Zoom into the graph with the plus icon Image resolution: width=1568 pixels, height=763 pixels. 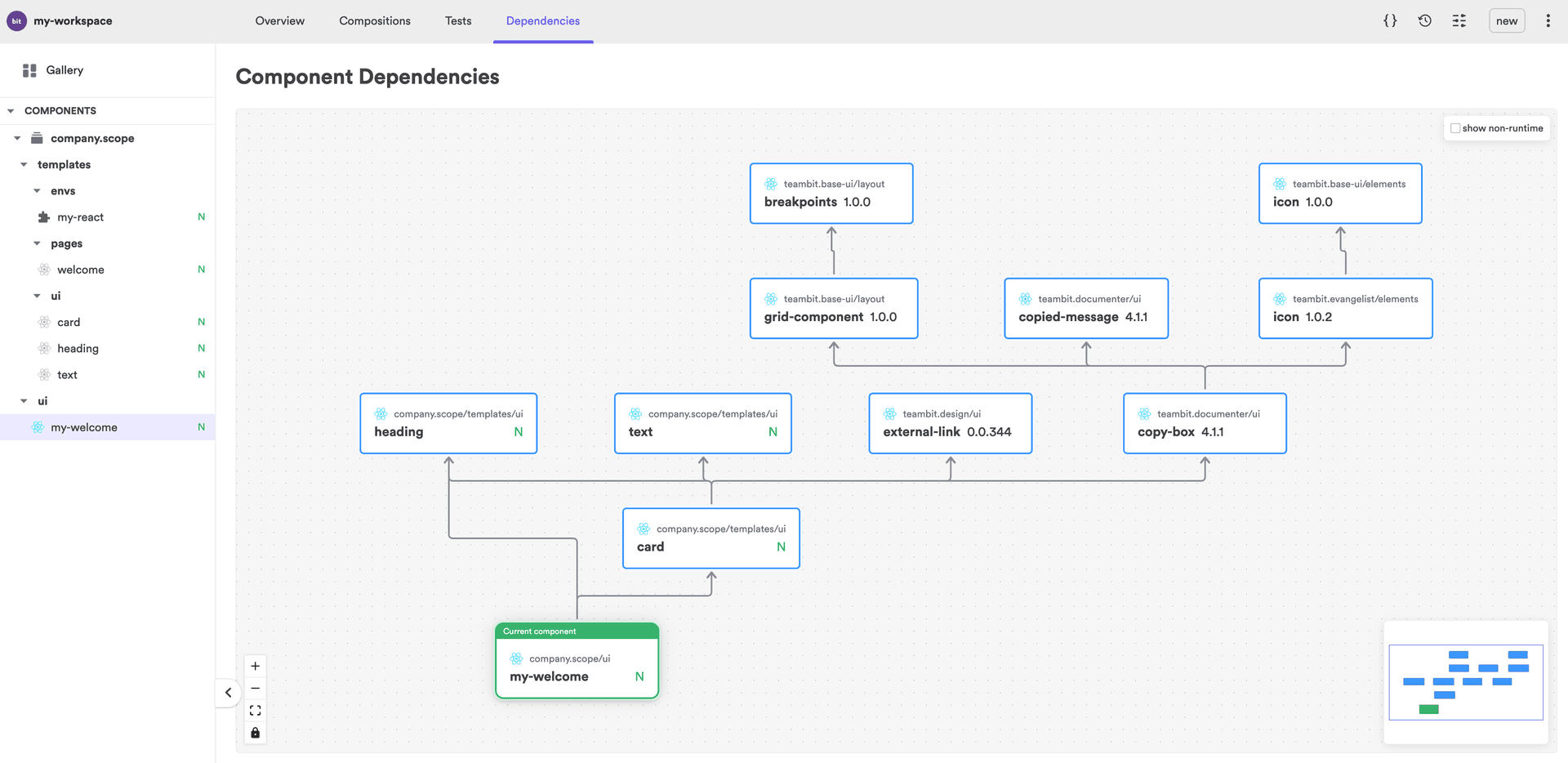255,666
